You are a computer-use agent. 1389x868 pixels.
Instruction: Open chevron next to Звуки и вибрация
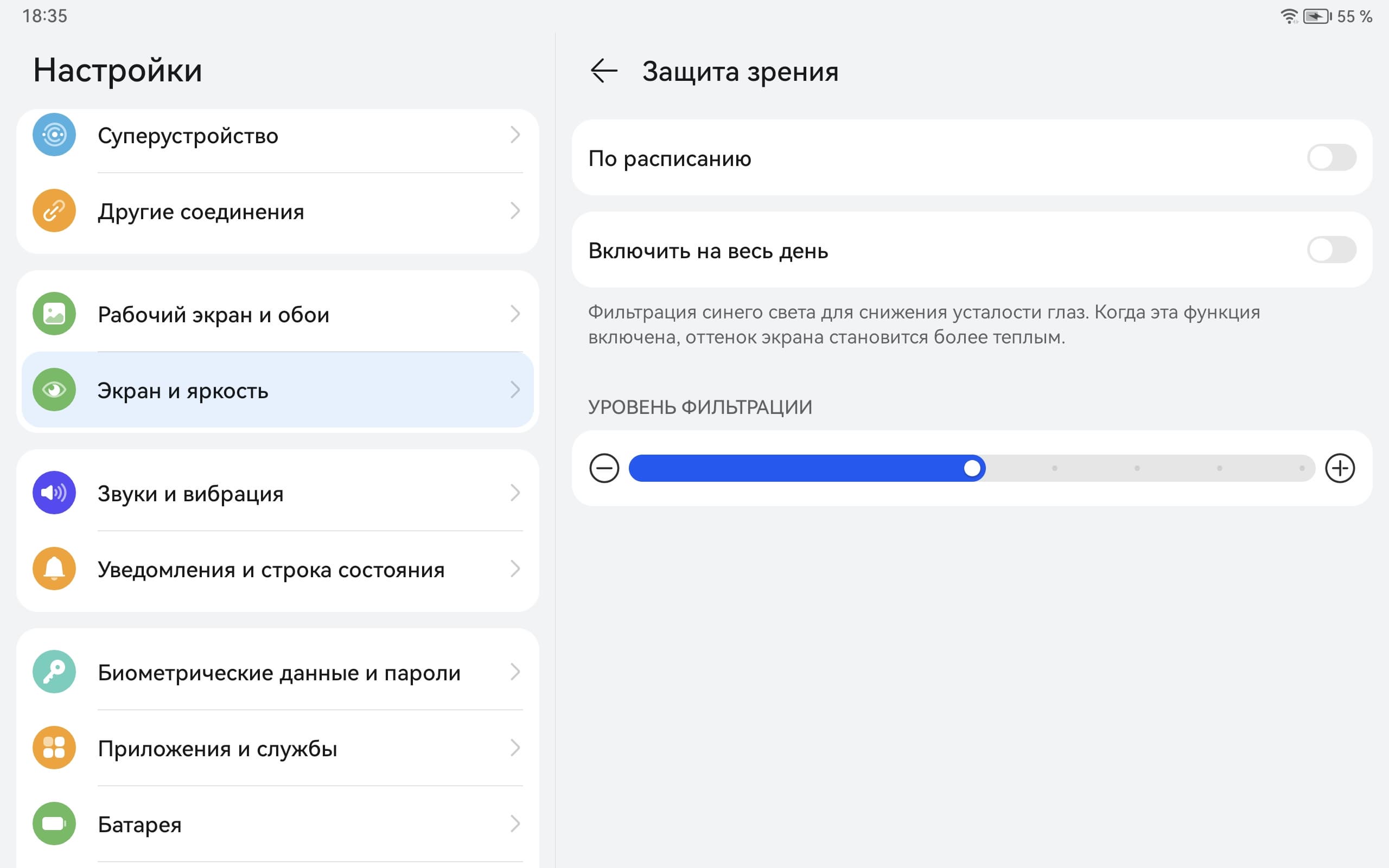point(515,493)
